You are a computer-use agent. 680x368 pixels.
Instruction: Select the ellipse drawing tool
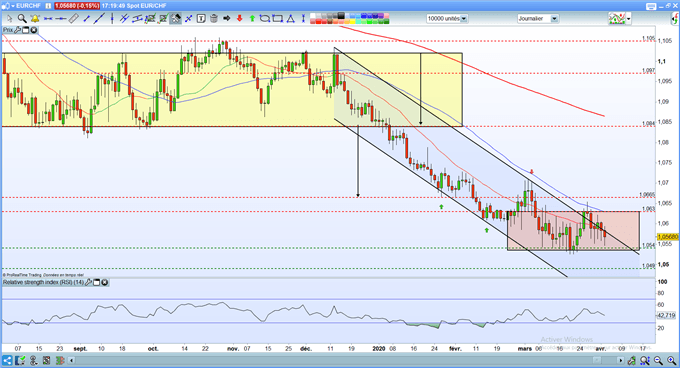[x=265, y=18]
